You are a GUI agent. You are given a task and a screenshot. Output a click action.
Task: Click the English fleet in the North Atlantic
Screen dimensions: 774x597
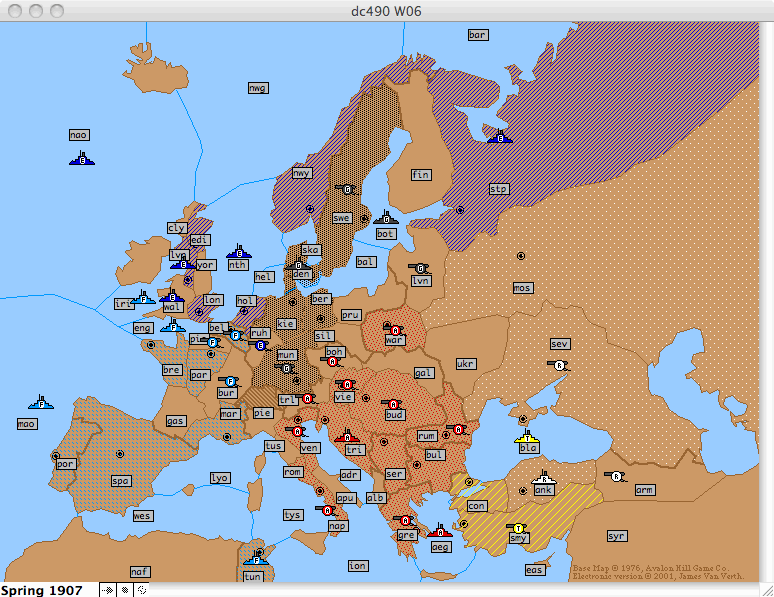coord(82,157)
